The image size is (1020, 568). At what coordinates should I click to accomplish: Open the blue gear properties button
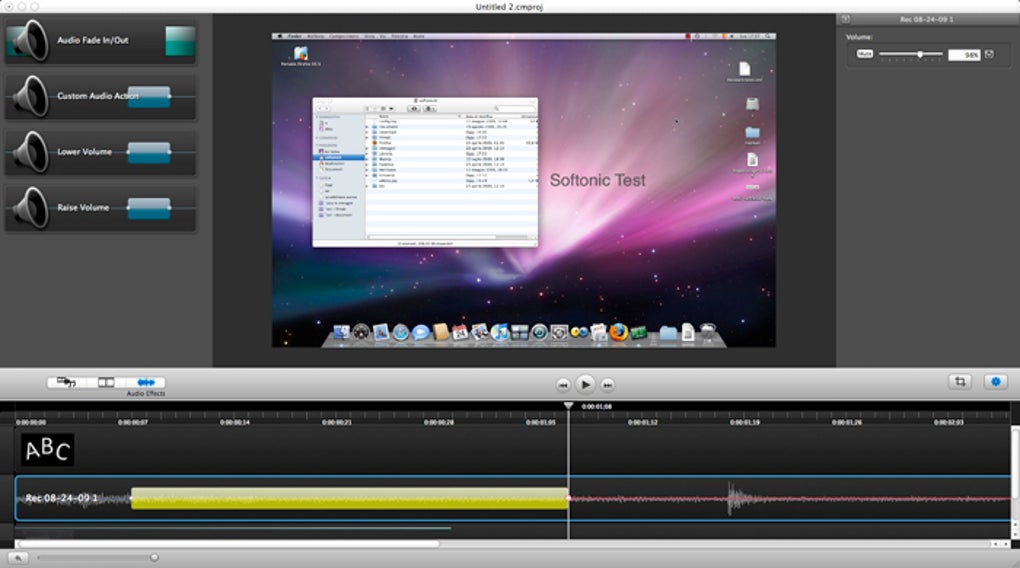pyautogui.click(x=995, y=382)
